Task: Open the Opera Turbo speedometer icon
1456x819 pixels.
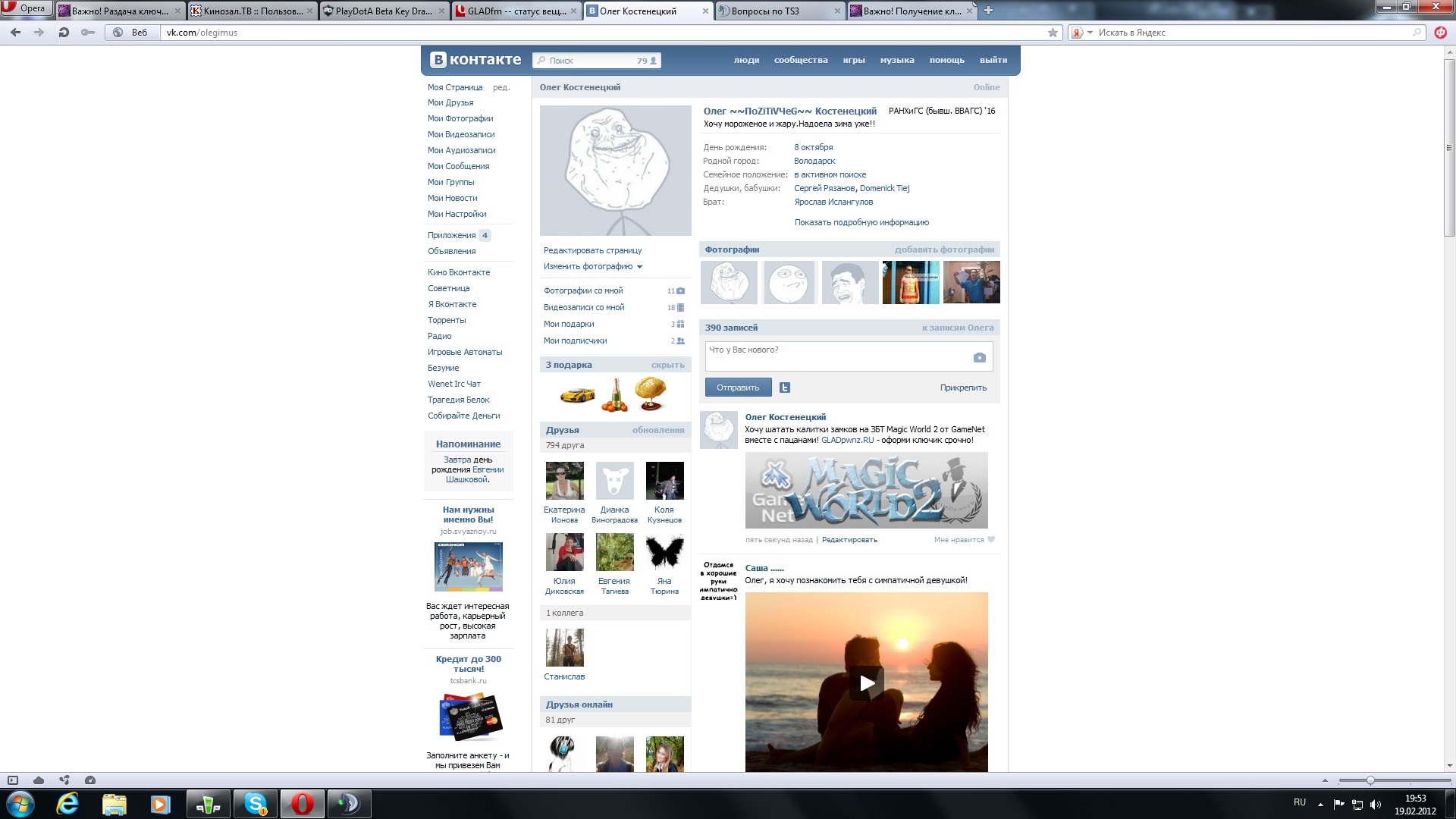Action: (x=90, y=780)
